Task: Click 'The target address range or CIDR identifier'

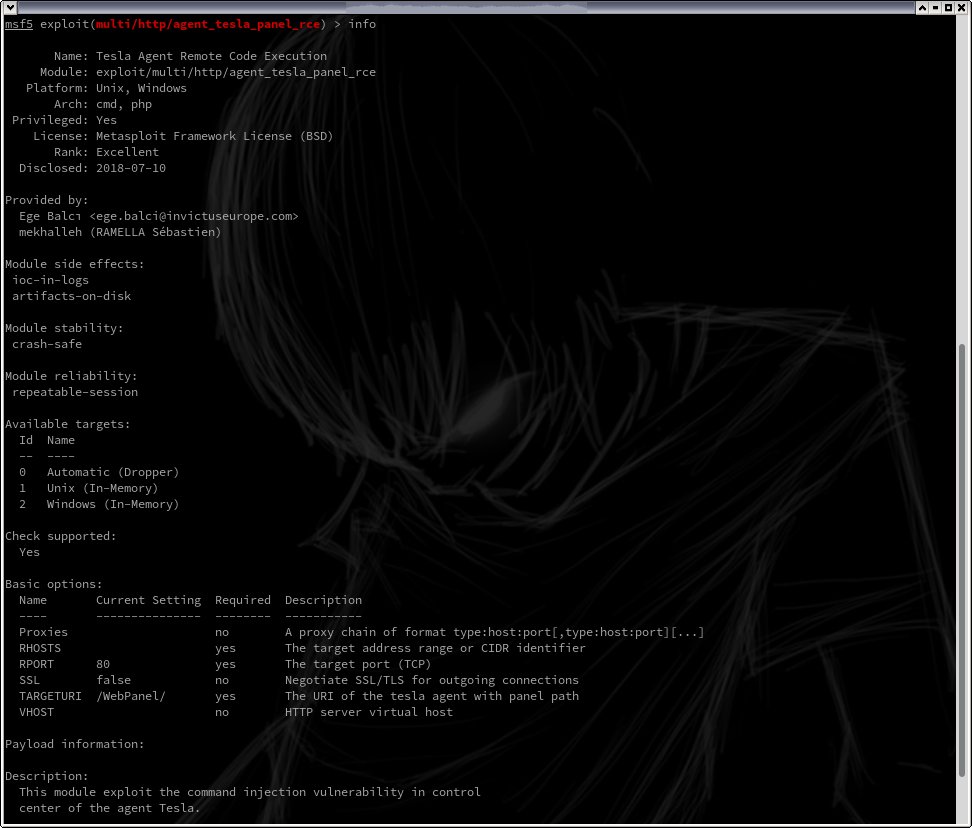Action: tap(435, 648)
